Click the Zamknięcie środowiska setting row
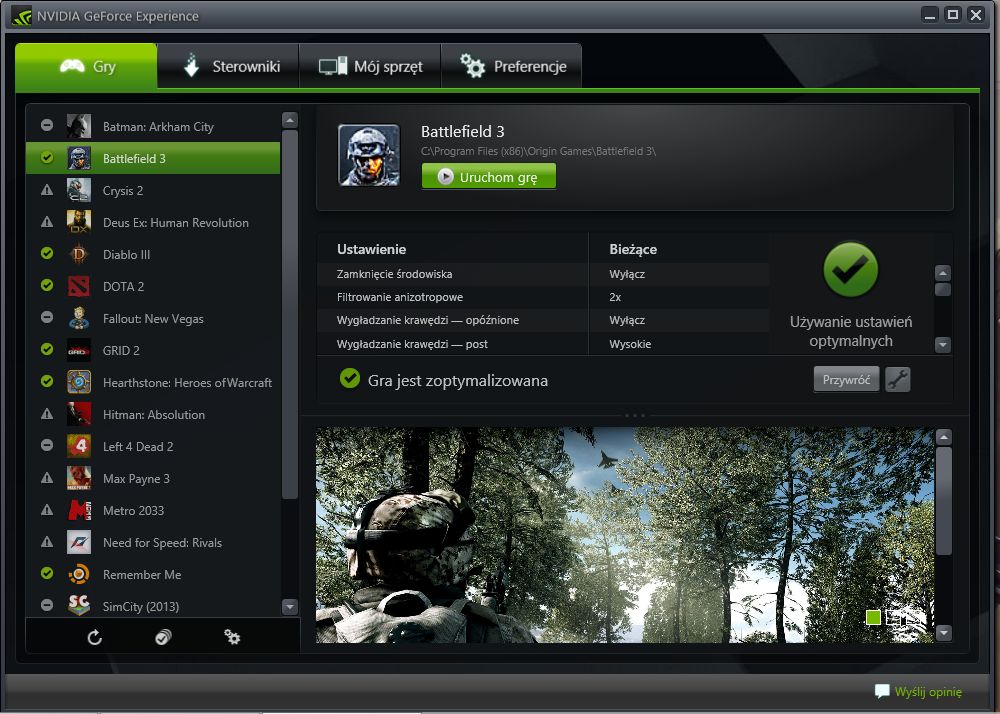Viewport: 1000px width, 714px height. [543, 274]
